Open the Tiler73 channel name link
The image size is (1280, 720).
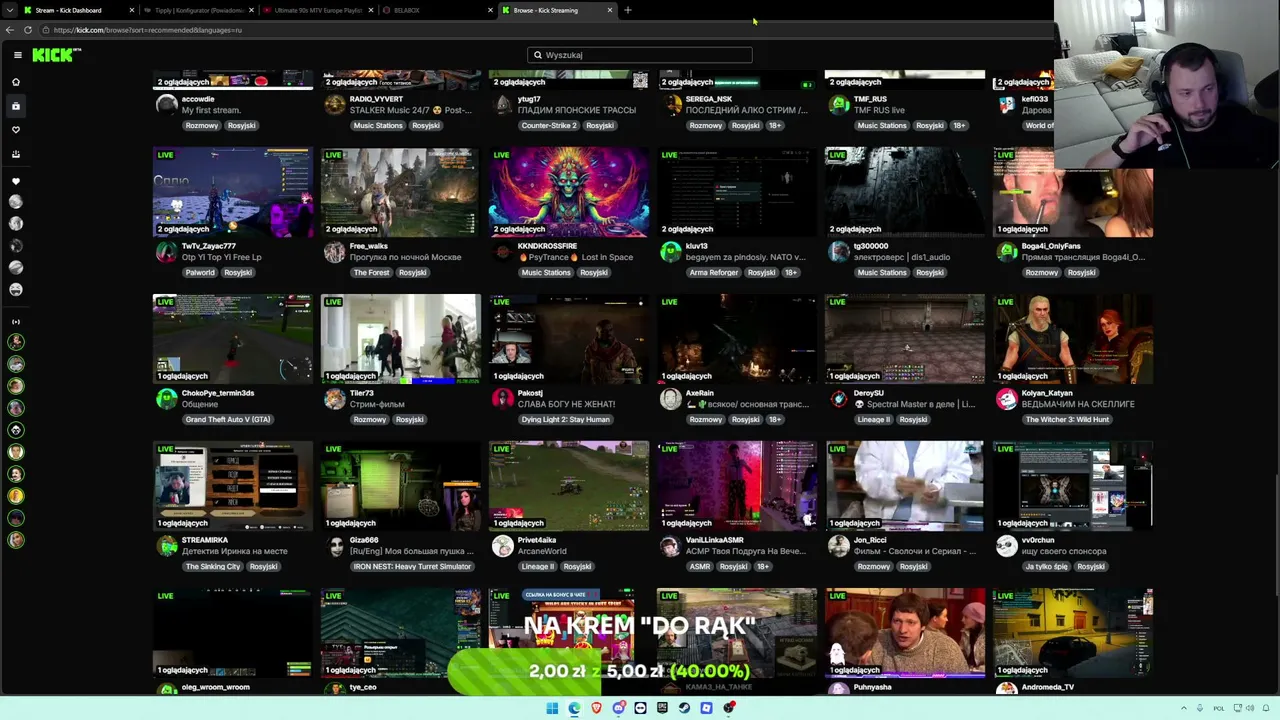(362, 393)
